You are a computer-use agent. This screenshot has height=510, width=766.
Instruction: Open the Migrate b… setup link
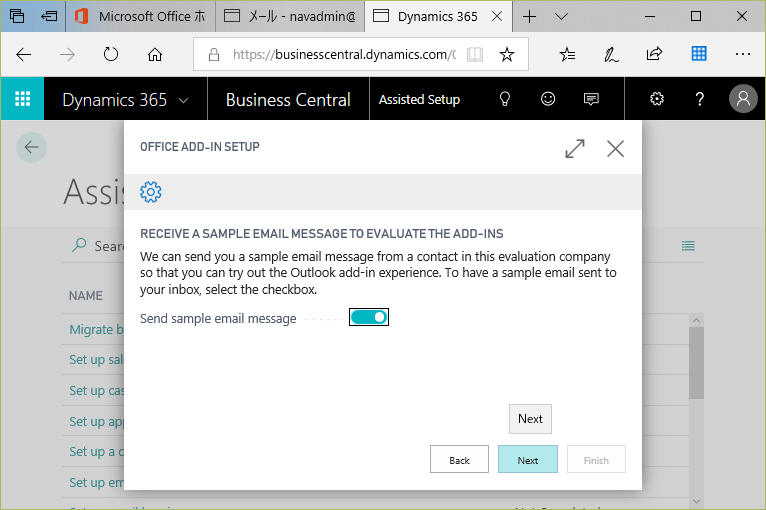[x=96, y=329]
